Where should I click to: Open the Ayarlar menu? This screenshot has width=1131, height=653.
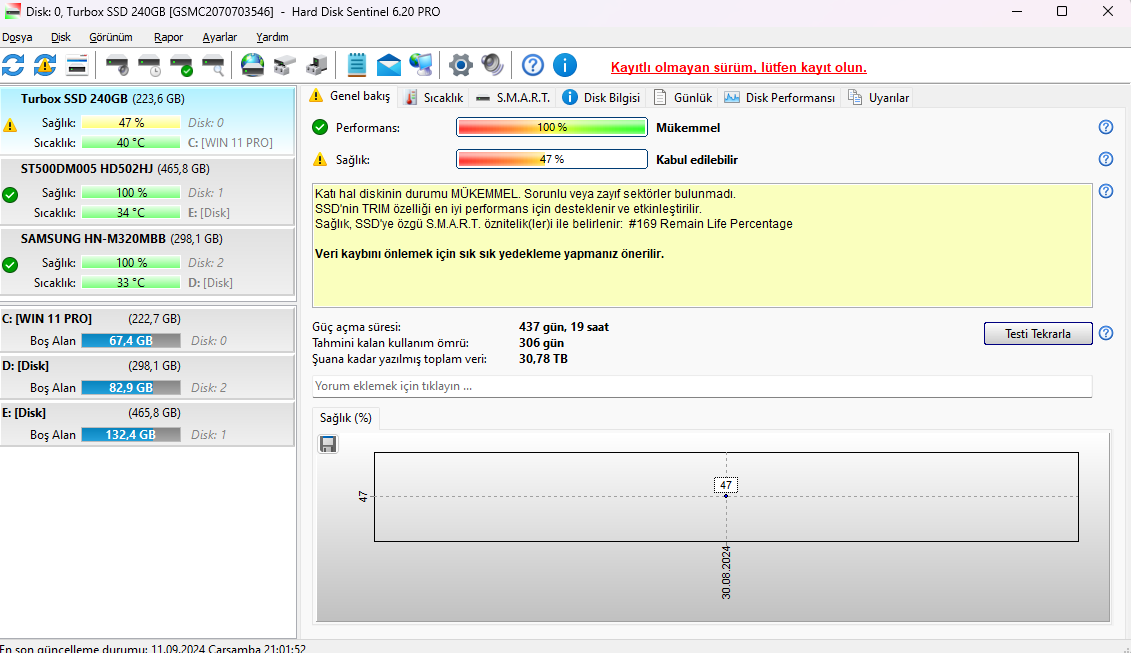219,37
